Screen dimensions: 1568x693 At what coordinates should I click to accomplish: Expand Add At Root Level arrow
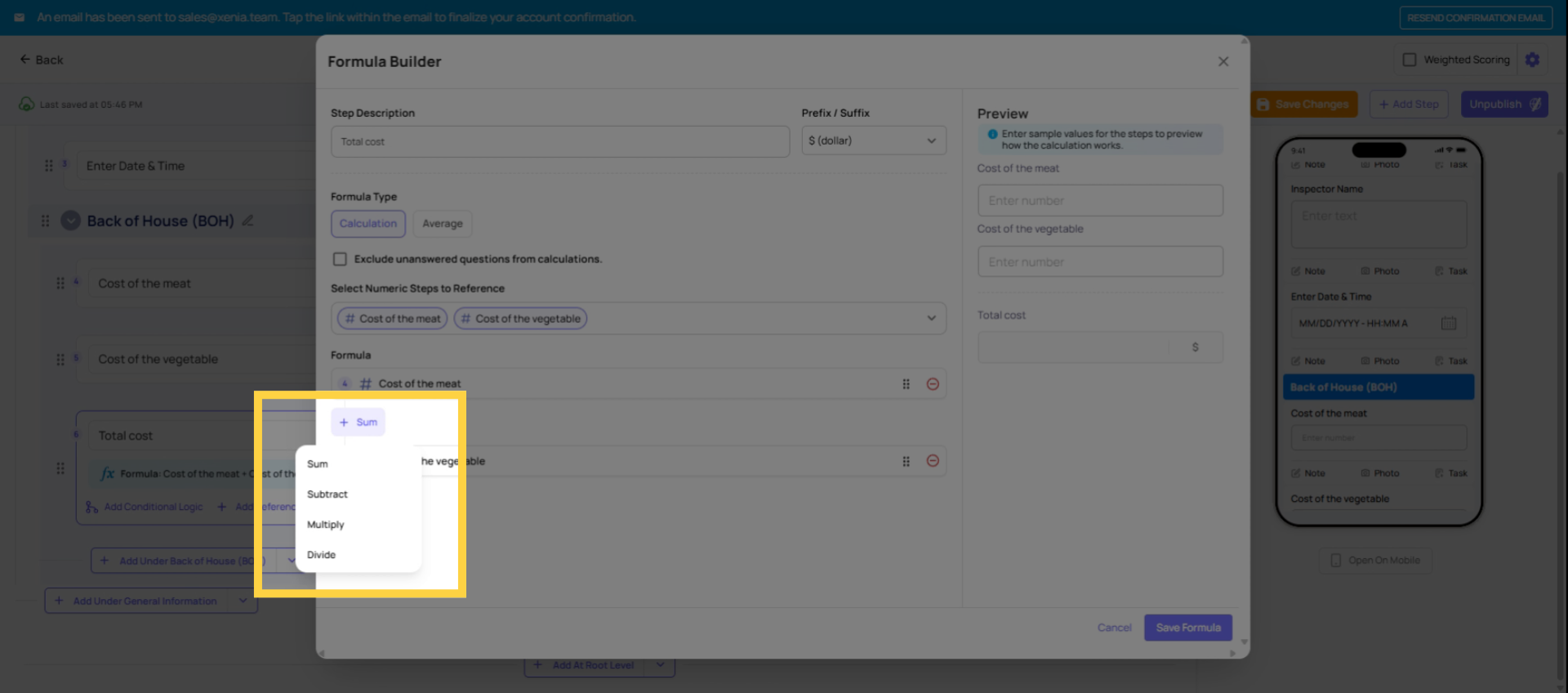pyautogui.click(x=661, y=665)
